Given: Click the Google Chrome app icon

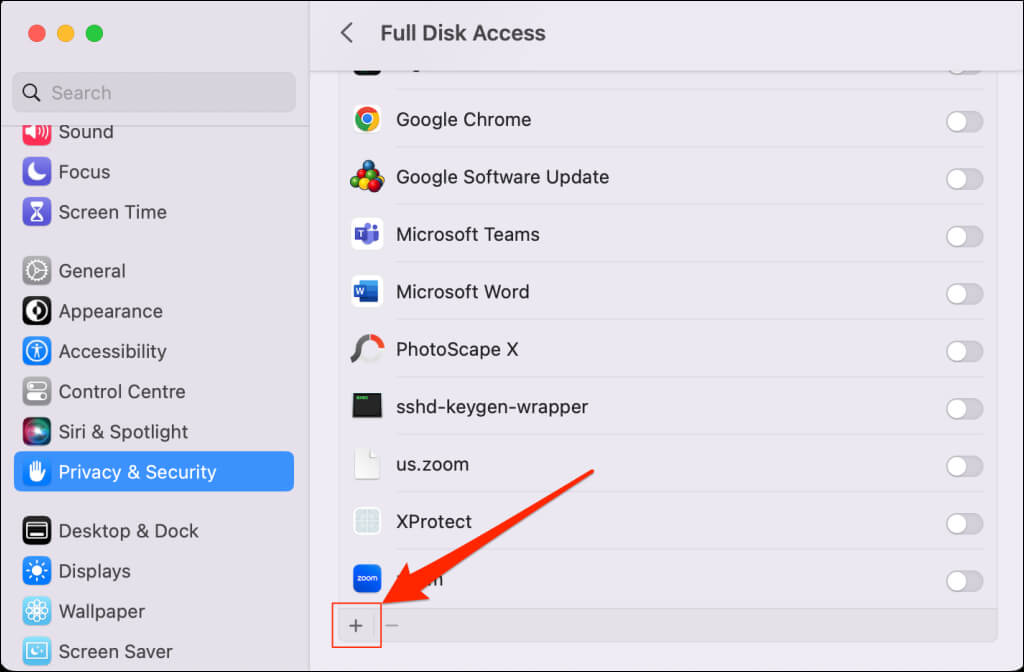Looking at the screenshot, I should point(367,120).
